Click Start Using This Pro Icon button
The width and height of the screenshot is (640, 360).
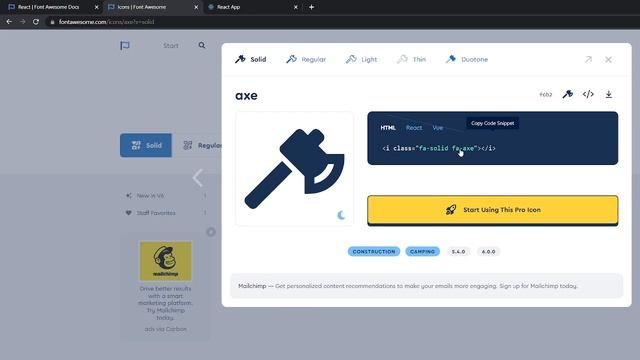point(493,210)
